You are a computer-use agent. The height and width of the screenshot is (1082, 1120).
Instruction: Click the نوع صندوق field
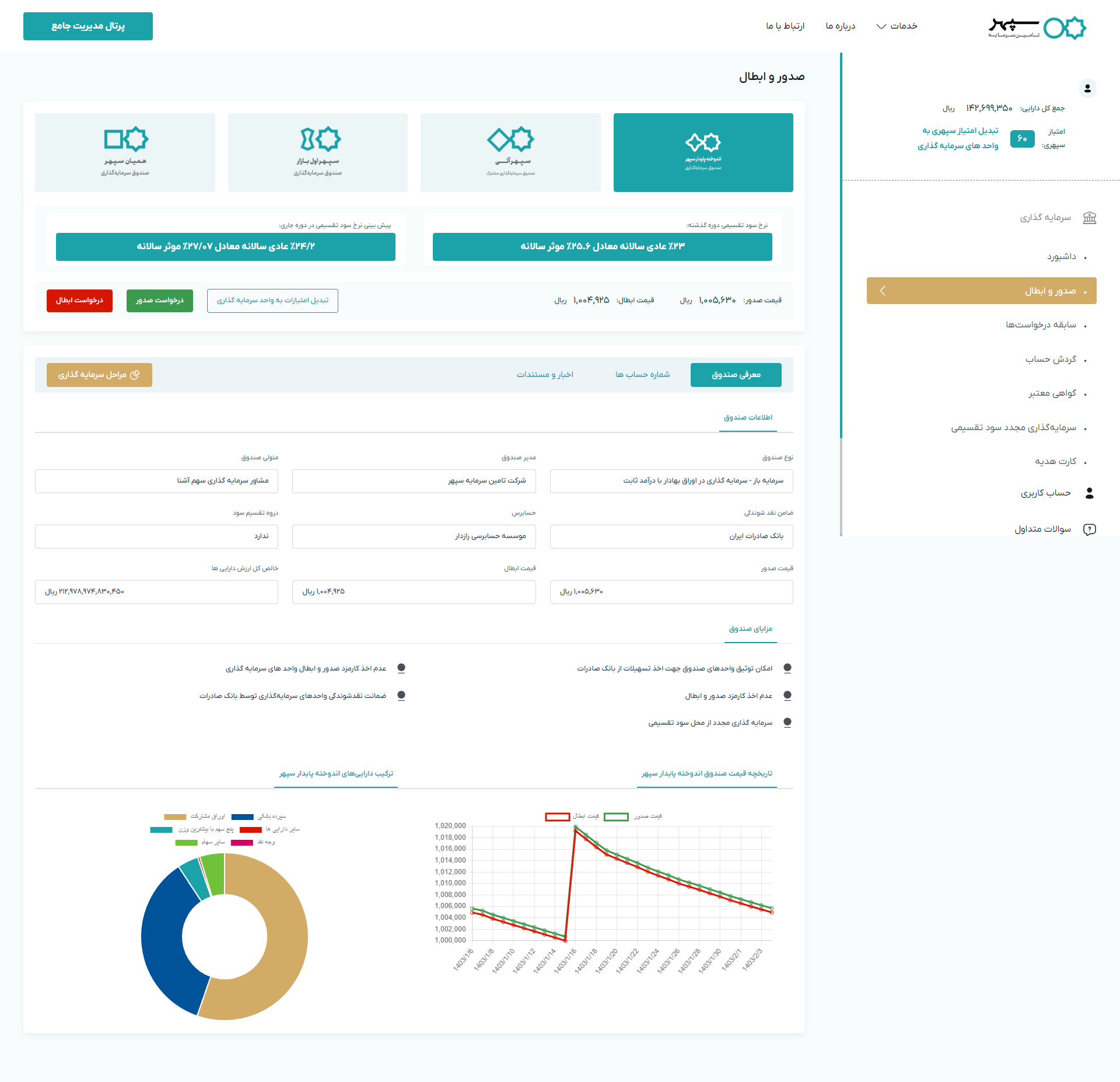coord(671,481)
